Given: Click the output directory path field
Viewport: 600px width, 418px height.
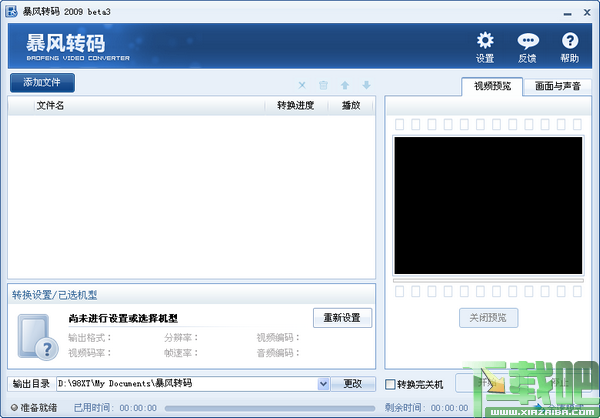Looking at the screenshot, I should [x=187, y=384].
